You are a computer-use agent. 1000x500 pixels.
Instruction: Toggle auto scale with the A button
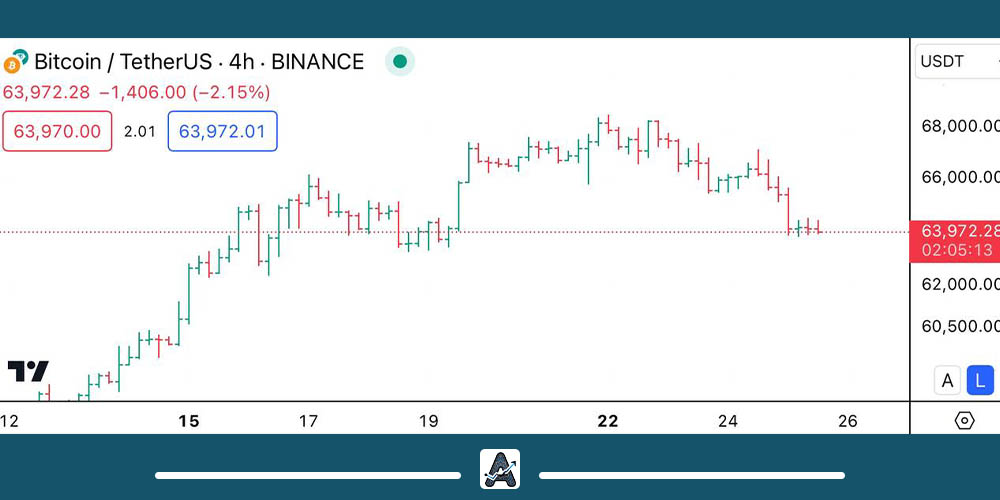[947, 380]
